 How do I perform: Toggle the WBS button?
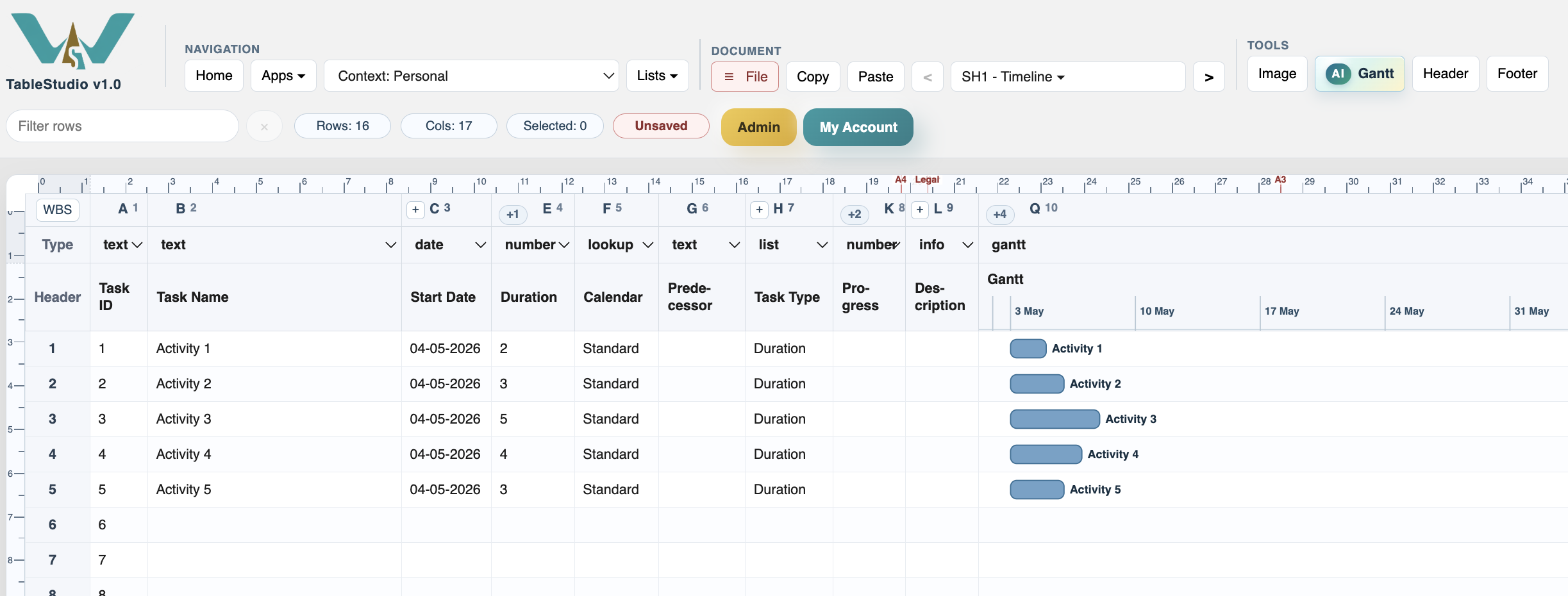58,210
